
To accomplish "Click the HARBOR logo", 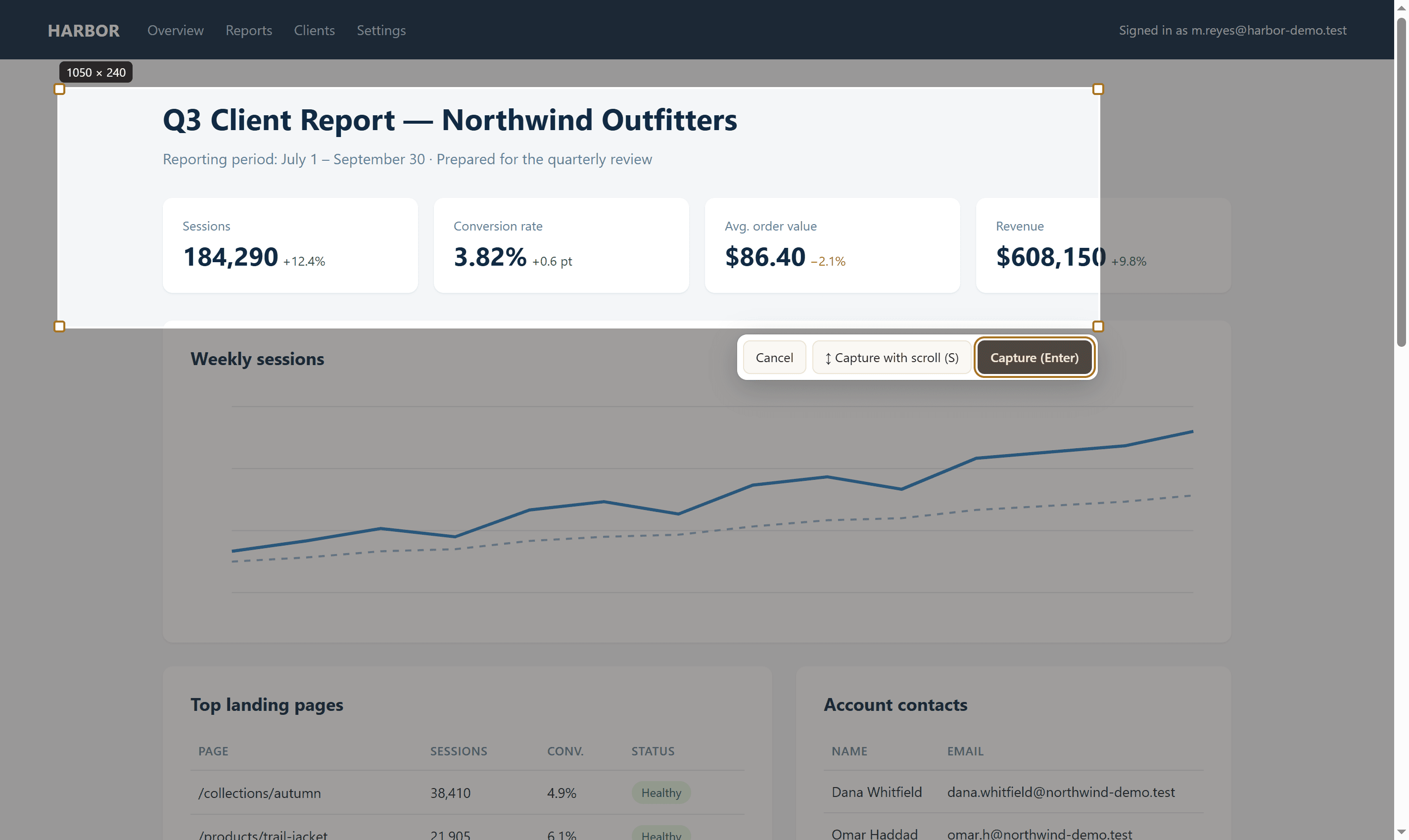I will pyautogui.click(x=84, y=30).
